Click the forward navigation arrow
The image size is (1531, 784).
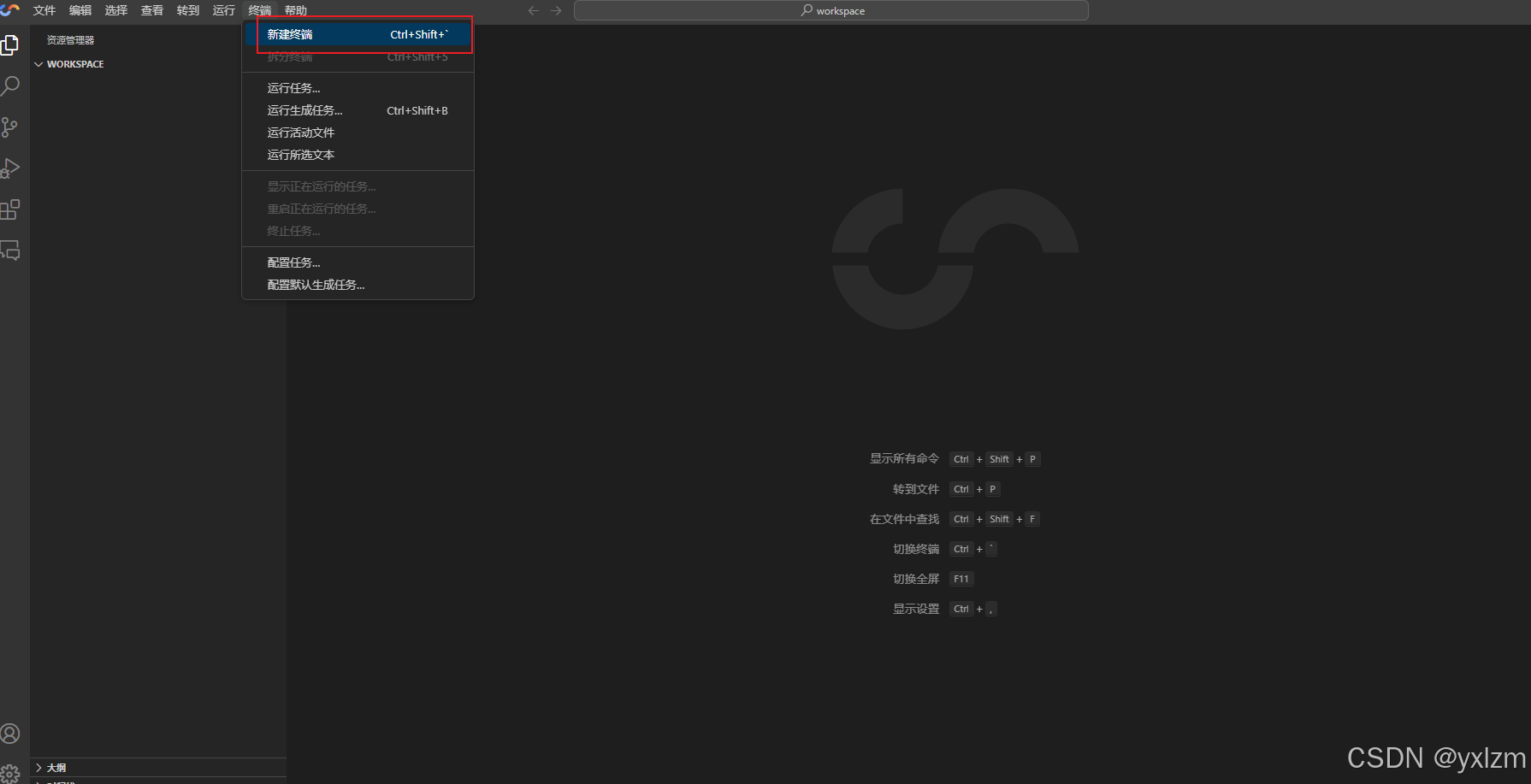point(556,10)
